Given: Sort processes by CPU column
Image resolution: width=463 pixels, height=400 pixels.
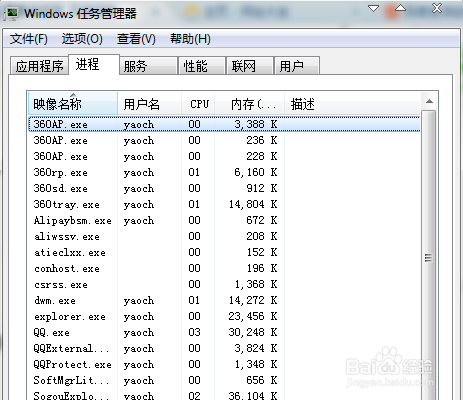Looking at the screenshot, I should 198,104.
